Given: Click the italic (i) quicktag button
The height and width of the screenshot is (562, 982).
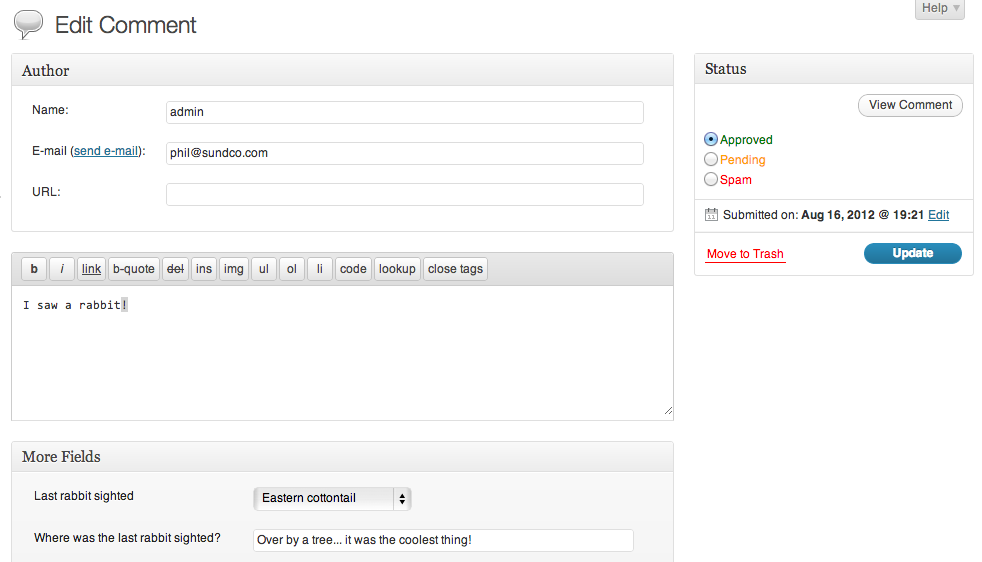Looking at the screenshot, I should [62, 269].
